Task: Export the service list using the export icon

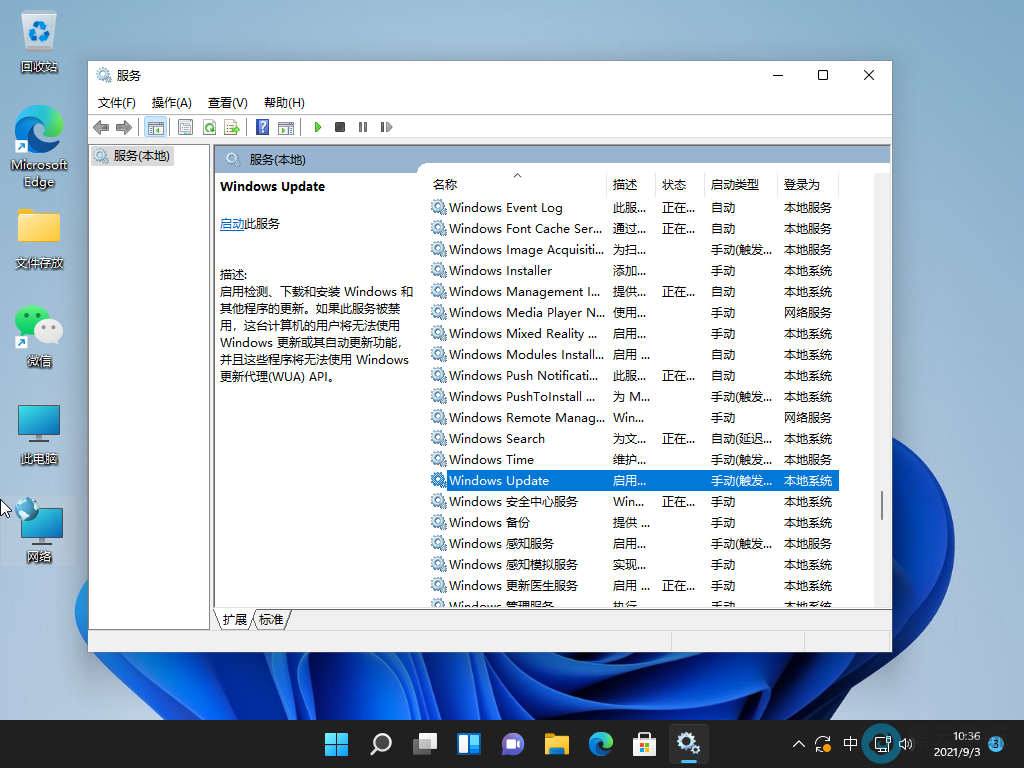Action: pyautogui.click(x=232, y=127)
